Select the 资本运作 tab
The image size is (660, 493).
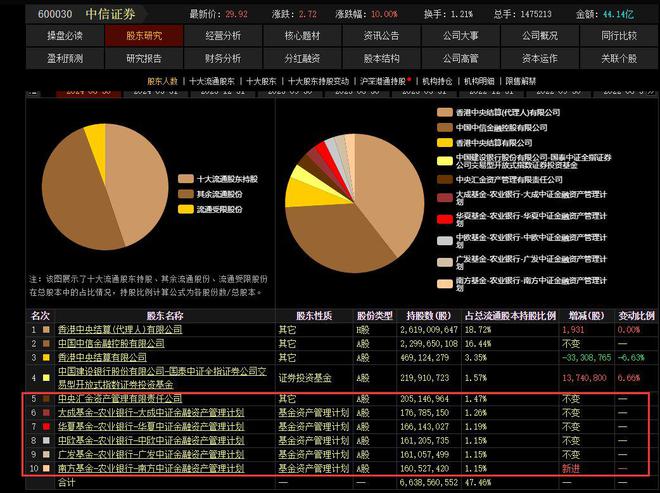540,58
